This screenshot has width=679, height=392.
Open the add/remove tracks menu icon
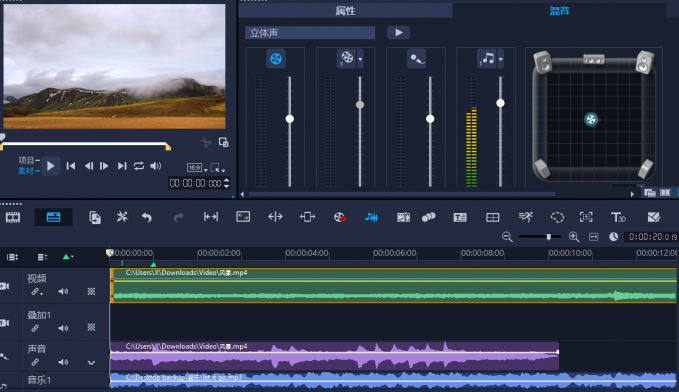point(42,257)
